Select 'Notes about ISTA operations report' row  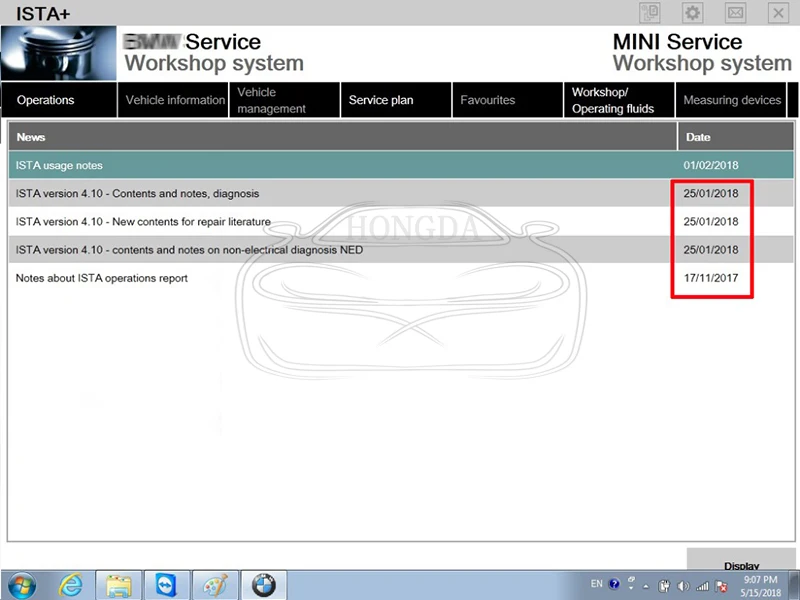click(x=401, y=278)
